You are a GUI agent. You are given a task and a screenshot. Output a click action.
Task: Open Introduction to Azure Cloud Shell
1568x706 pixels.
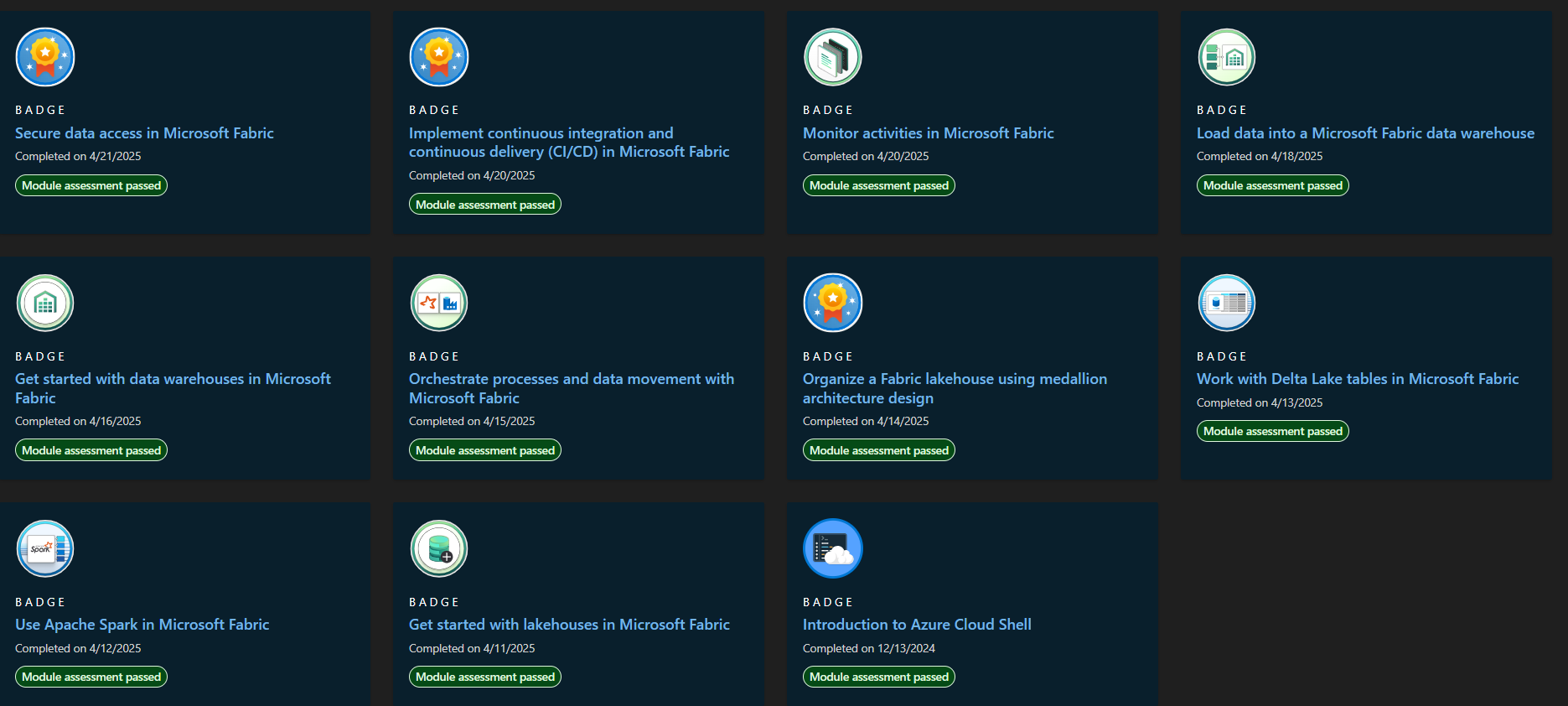tap(917, 625)
